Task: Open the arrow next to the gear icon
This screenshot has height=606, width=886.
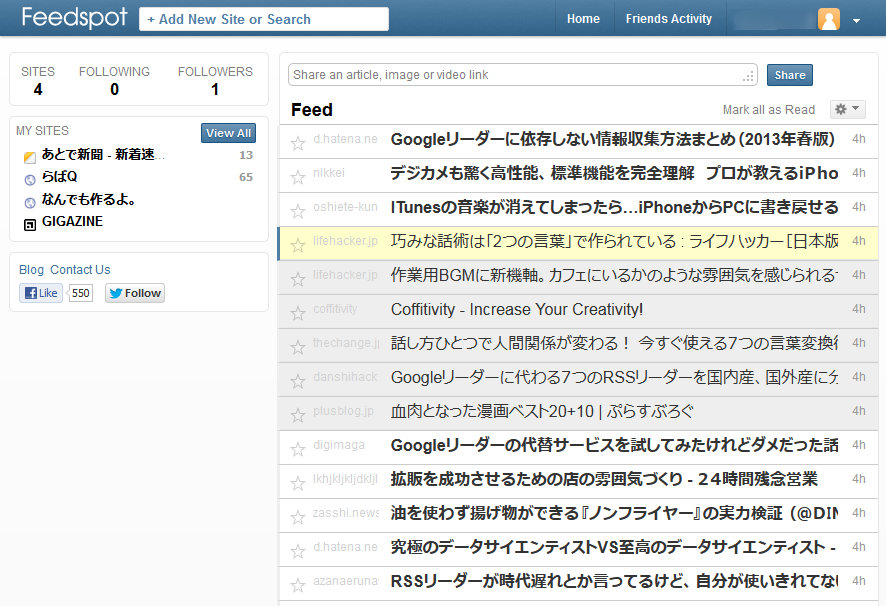Action: (853, 109)
